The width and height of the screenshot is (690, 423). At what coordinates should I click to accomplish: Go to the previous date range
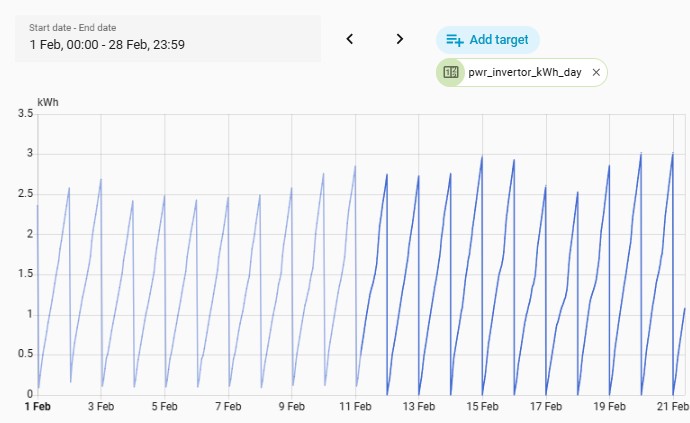coord(350,39)
